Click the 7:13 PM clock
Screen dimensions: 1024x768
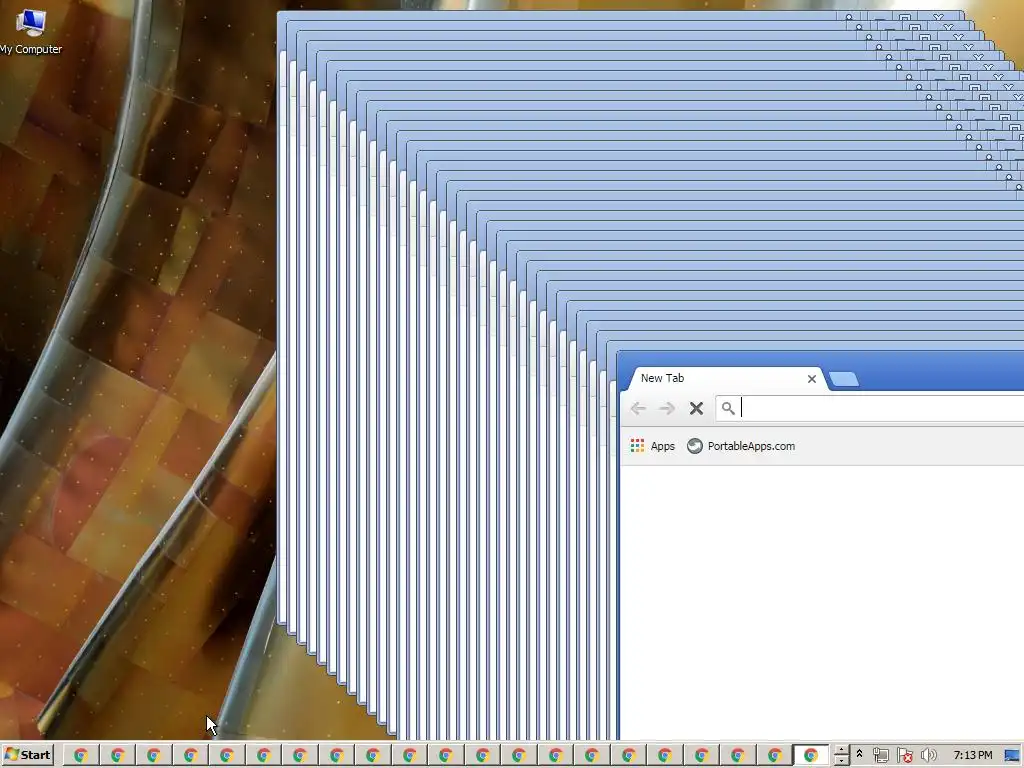click(972, 756)
